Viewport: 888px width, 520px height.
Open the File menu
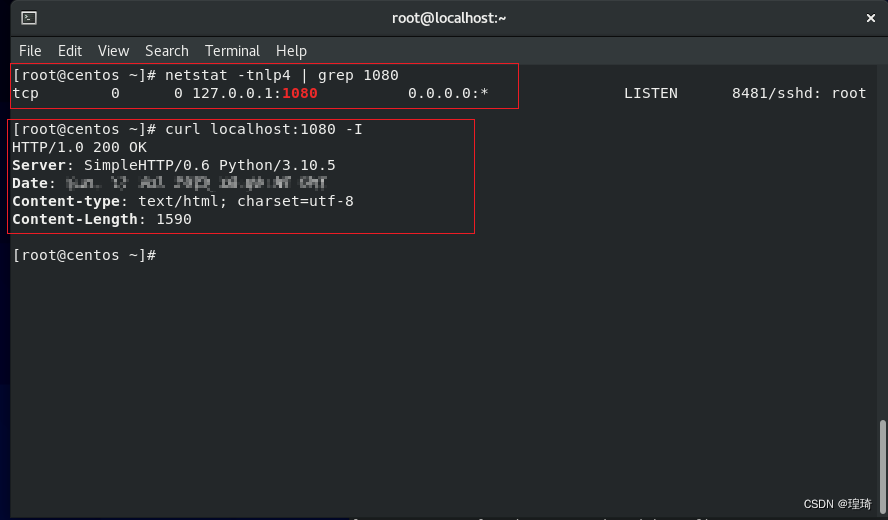(30, 51)
